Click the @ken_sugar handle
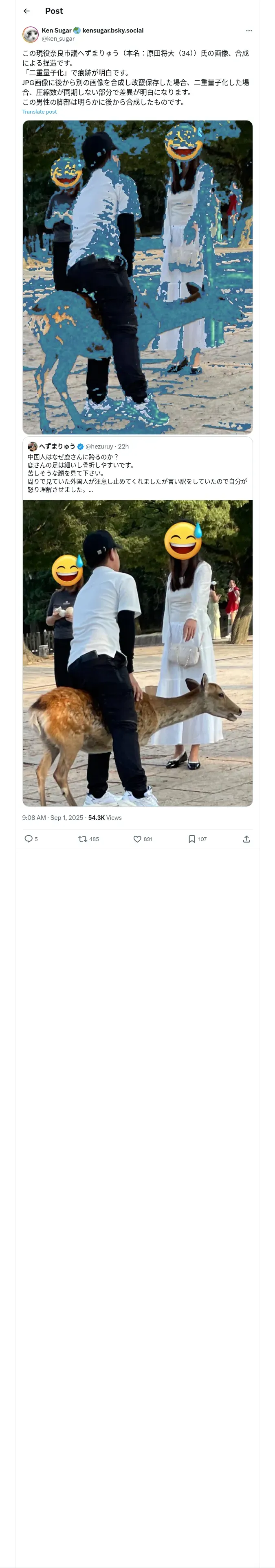 58,38
